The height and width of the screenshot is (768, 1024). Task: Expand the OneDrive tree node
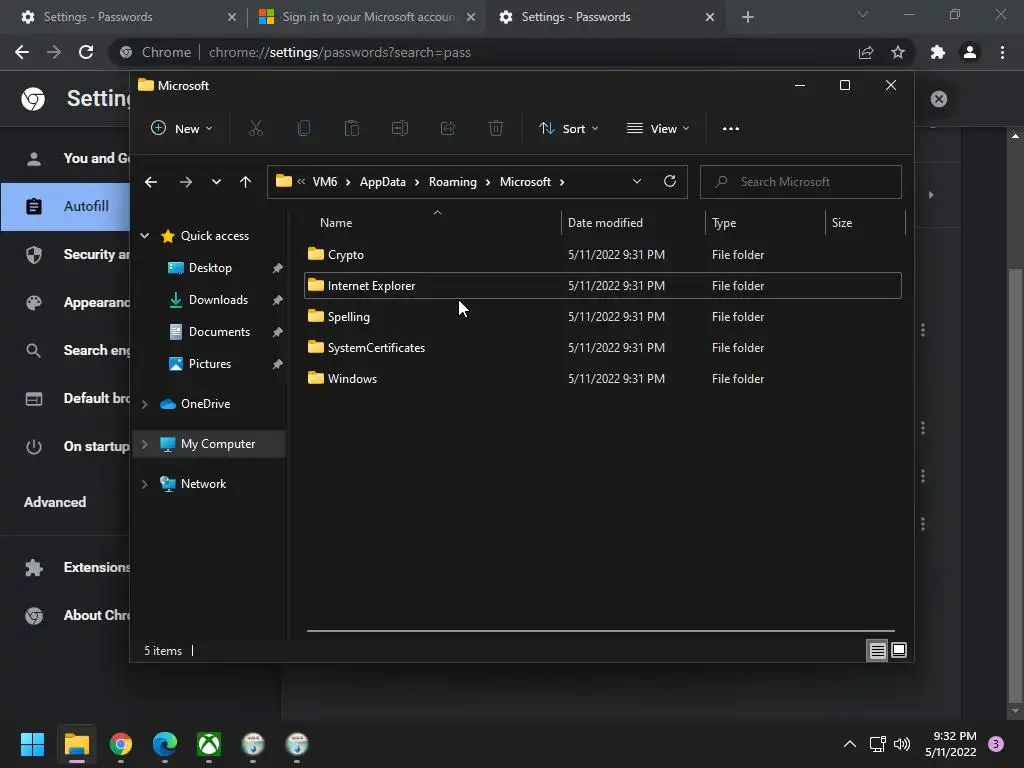pyautogui.click(x=144, y=404)
